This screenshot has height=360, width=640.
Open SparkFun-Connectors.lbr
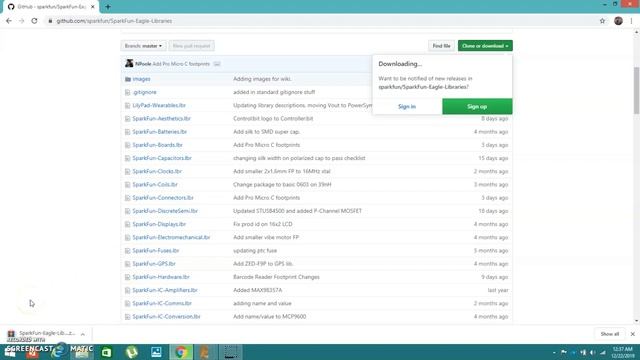[x=163, y=198]
